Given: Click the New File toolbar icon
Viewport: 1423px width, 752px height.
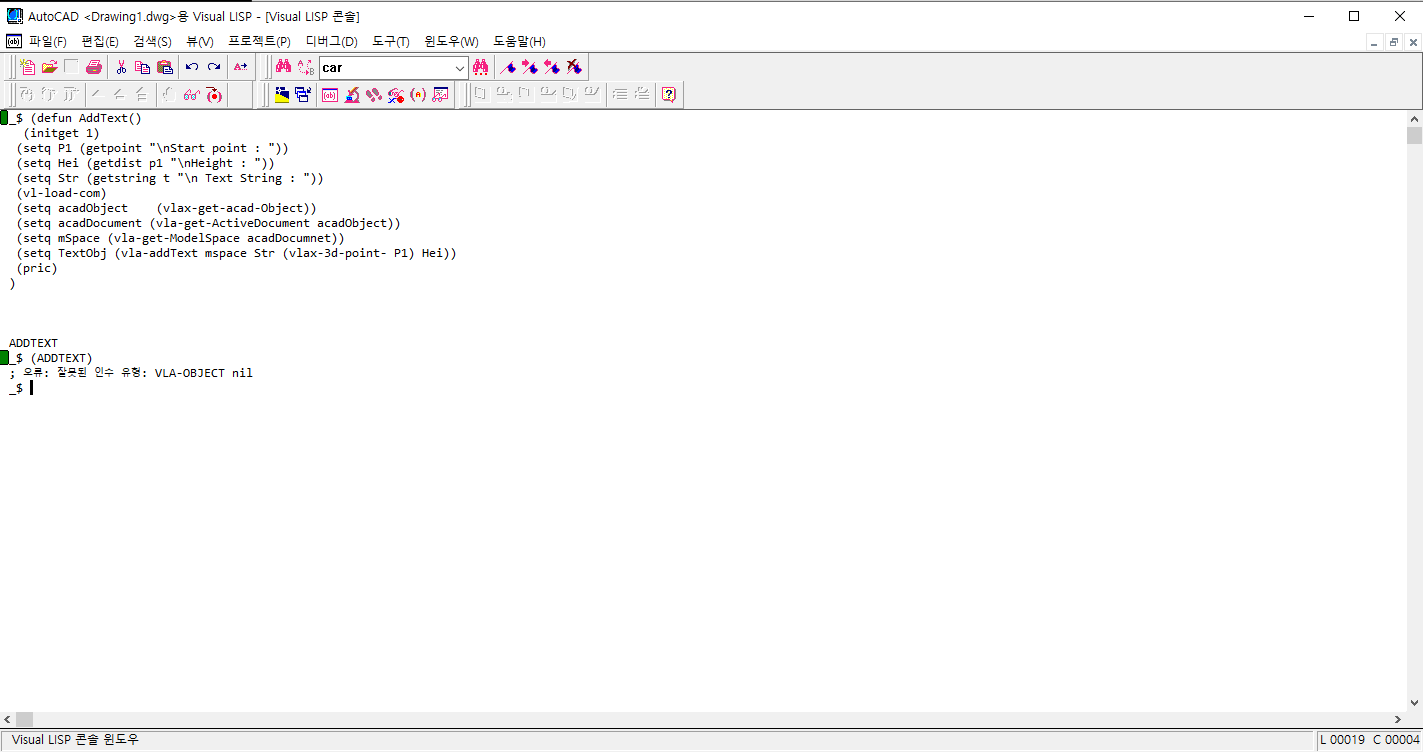Looking at the screenshot, I should pyautogui.click(x=27, y=67).
